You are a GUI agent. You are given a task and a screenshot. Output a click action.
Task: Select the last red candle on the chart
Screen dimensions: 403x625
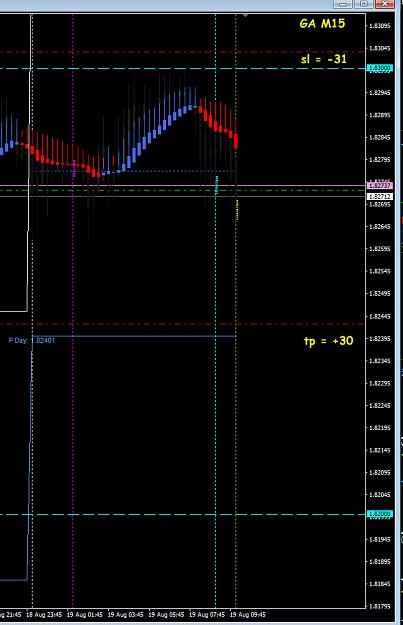236,141
